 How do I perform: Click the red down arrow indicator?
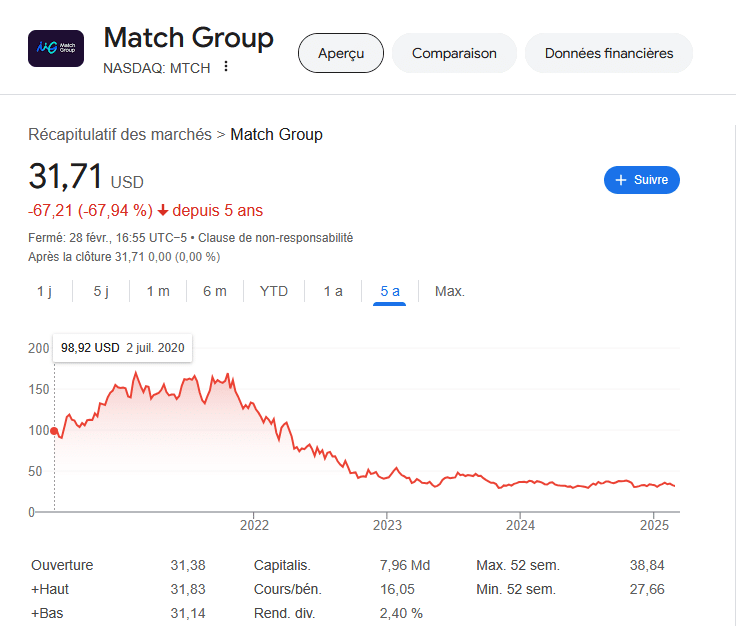[x=163, y=211]
